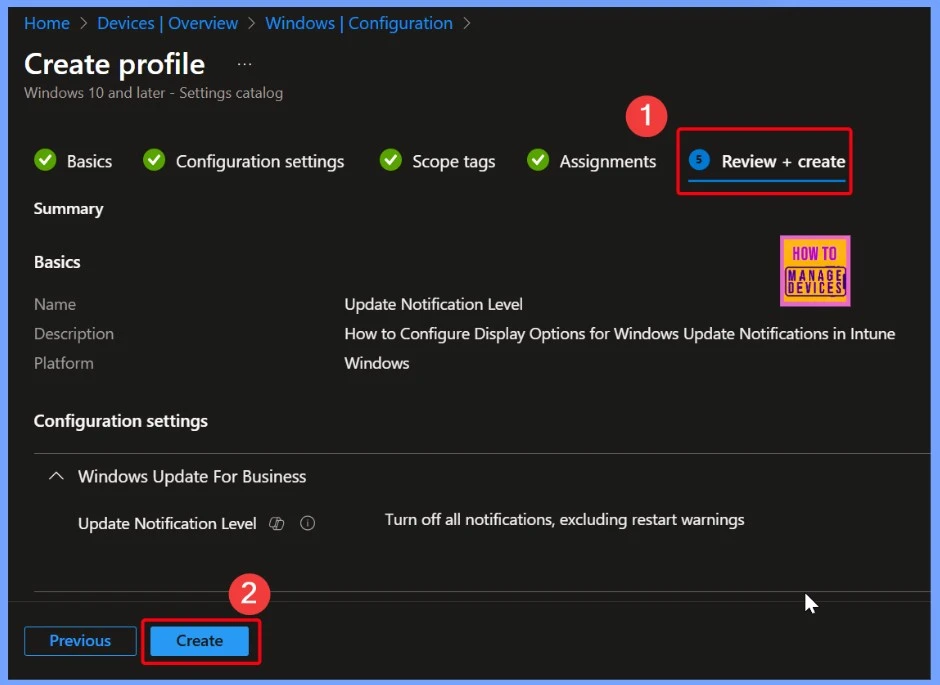The width and height of the screenshot is (940, 685).
Task: Open Devices | Overview breadcrumb link
Action: coord(167,23)
